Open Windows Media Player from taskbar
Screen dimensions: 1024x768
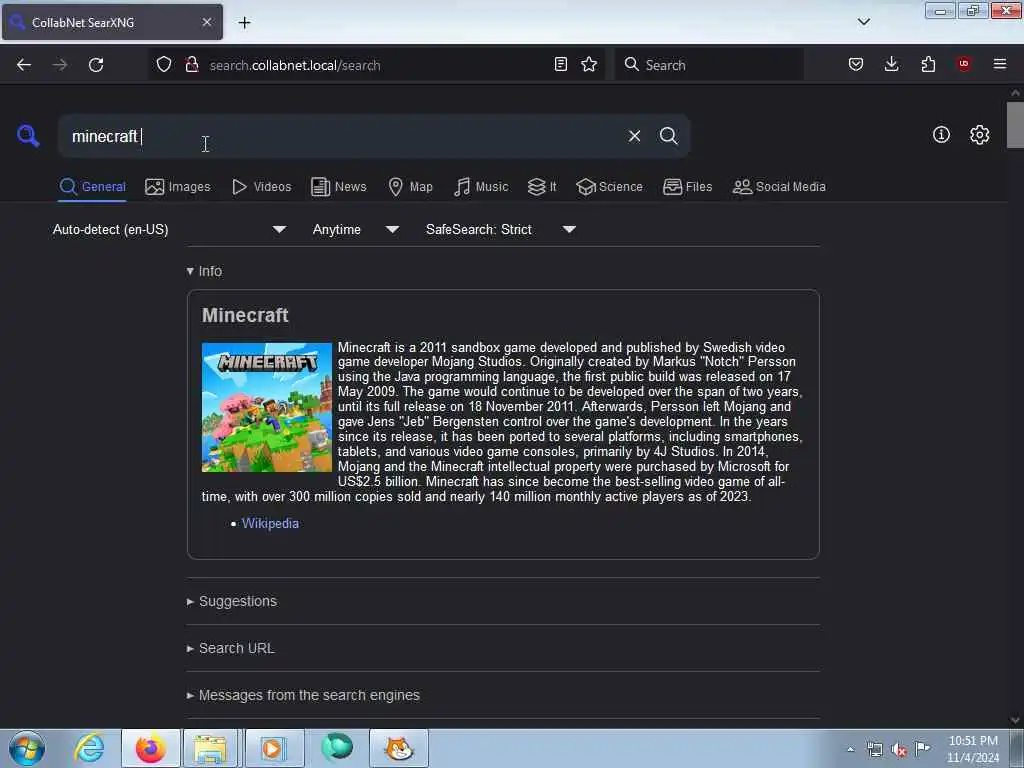click(274, 748)
